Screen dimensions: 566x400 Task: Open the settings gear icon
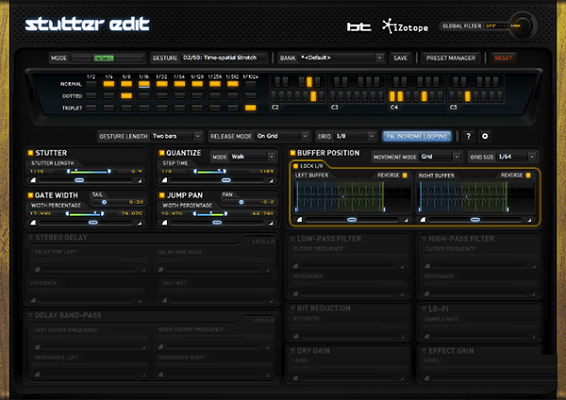coord(485,136)
